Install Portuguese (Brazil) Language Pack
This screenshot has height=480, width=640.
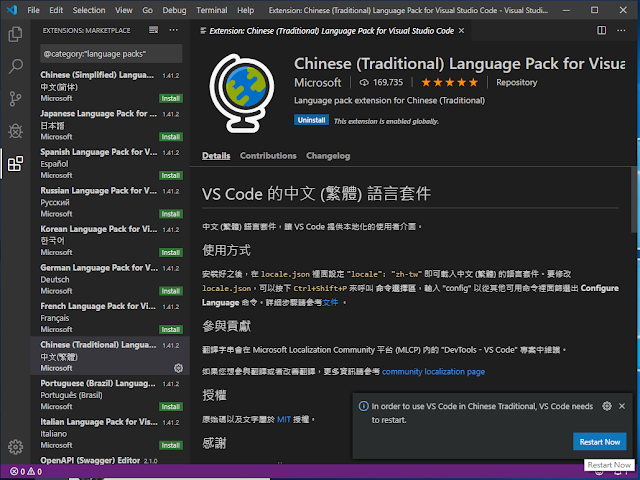171,407
